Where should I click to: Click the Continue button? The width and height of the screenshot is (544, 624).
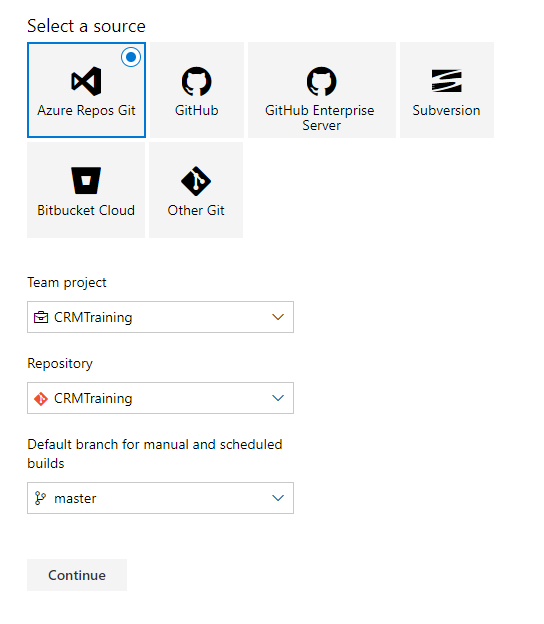(77, 575)
